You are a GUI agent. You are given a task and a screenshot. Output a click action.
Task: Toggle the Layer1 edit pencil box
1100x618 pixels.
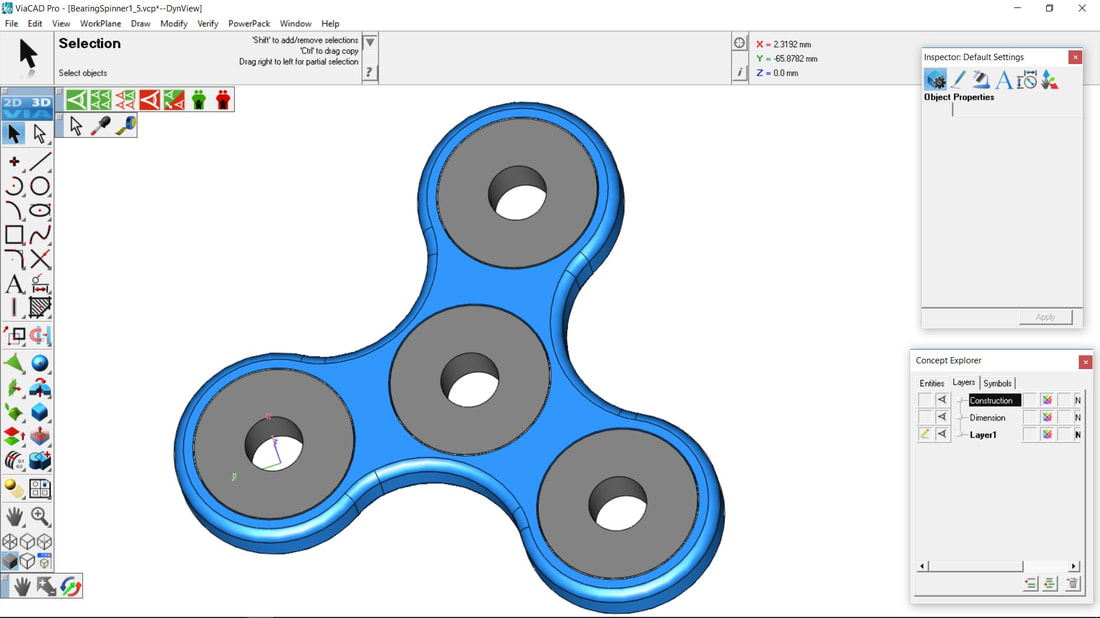pos(925,434)
